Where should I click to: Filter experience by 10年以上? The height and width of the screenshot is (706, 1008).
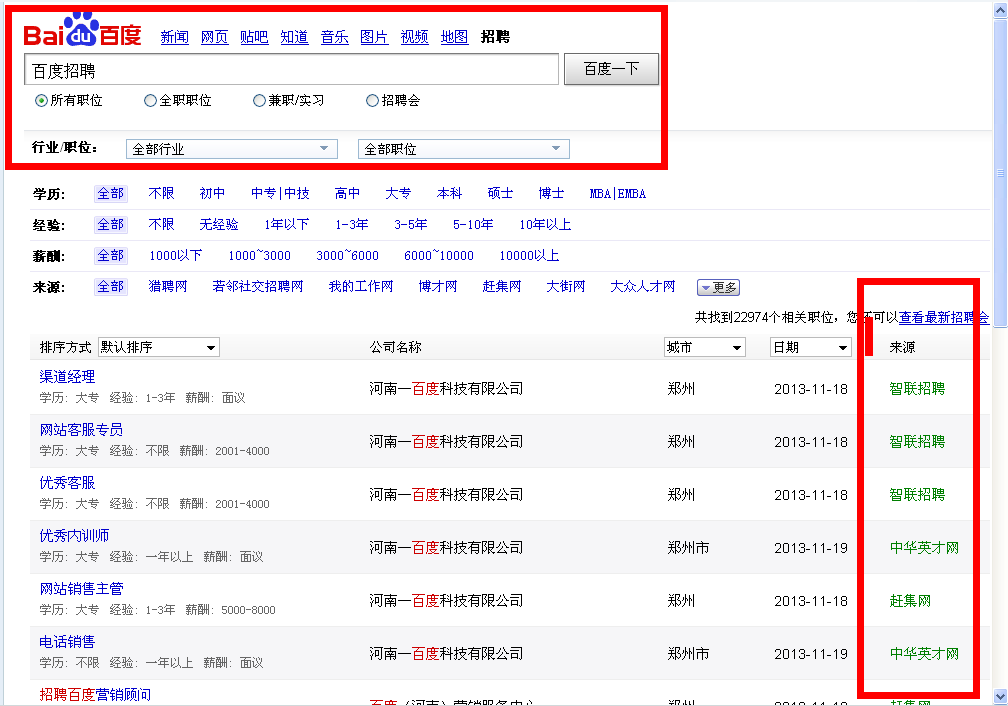(x=545, y=224)
